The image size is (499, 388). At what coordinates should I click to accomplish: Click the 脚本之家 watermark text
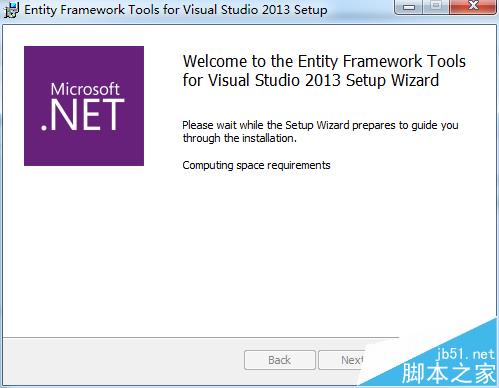(449, 373)
